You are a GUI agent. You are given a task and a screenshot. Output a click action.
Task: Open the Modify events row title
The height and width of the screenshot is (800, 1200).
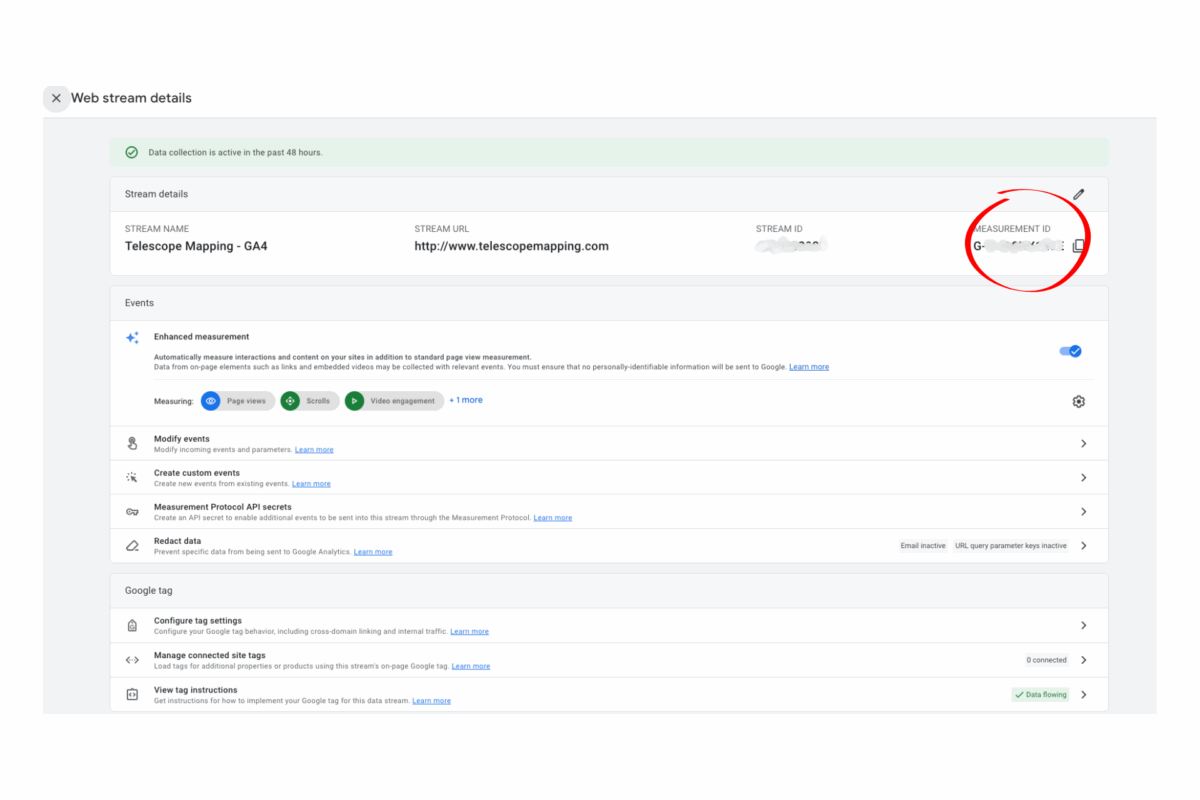(x=182, y=439)
